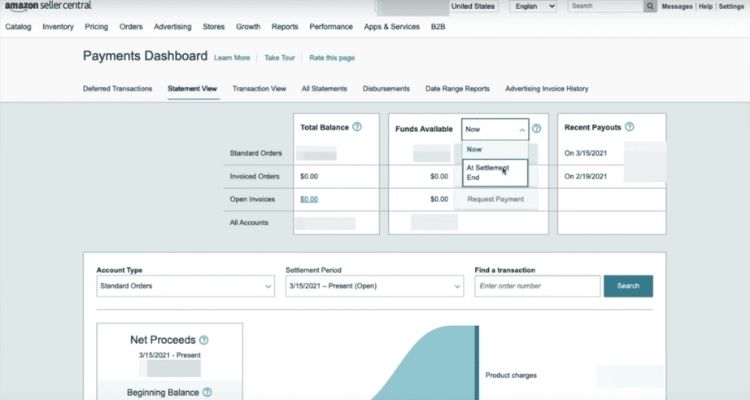Open Beginning Balance help question icon
This screenshot has width=750, height=400.
(207, 392)
